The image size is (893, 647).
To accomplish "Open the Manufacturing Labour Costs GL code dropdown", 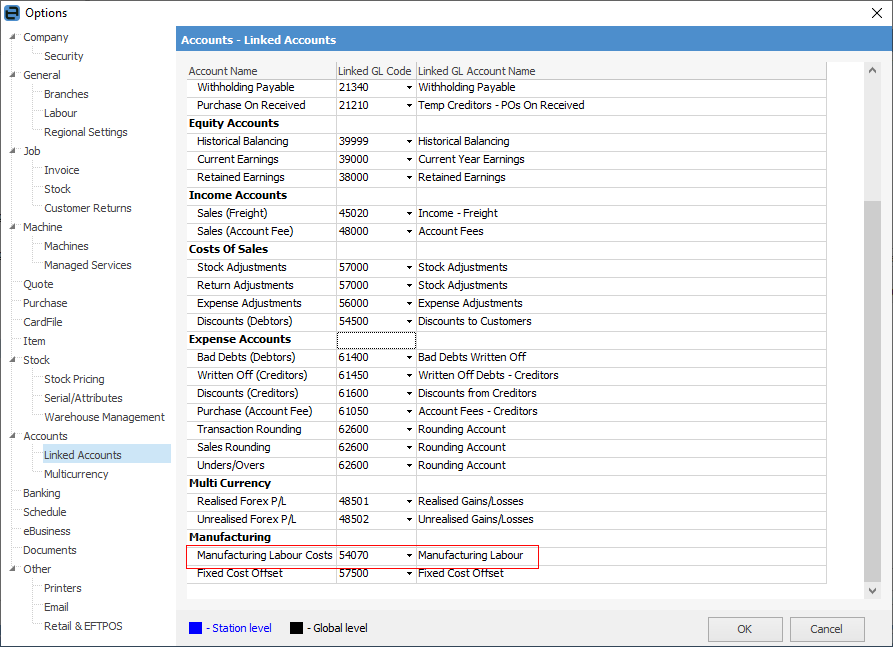I will click(409, 556).
